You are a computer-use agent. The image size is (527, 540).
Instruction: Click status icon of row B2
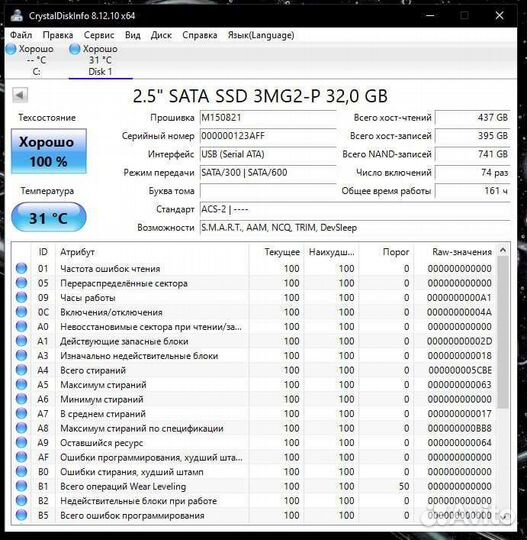tap(21, 501)
